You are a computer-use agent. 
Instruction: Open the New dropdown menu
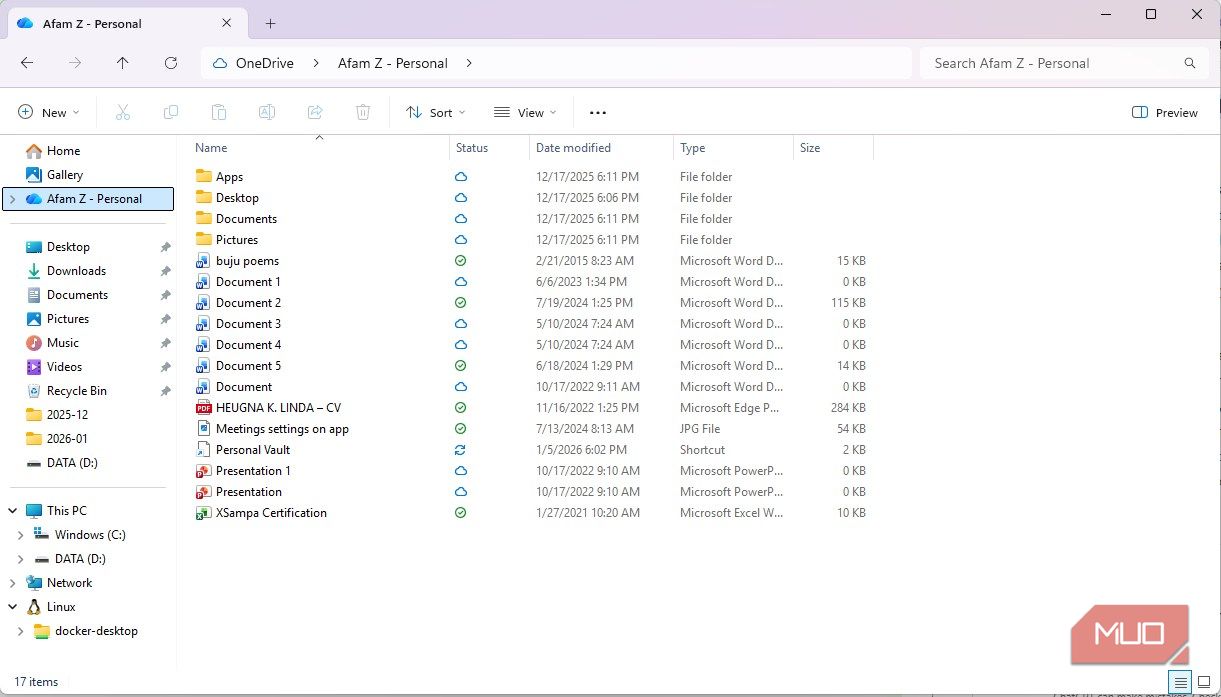48,113
